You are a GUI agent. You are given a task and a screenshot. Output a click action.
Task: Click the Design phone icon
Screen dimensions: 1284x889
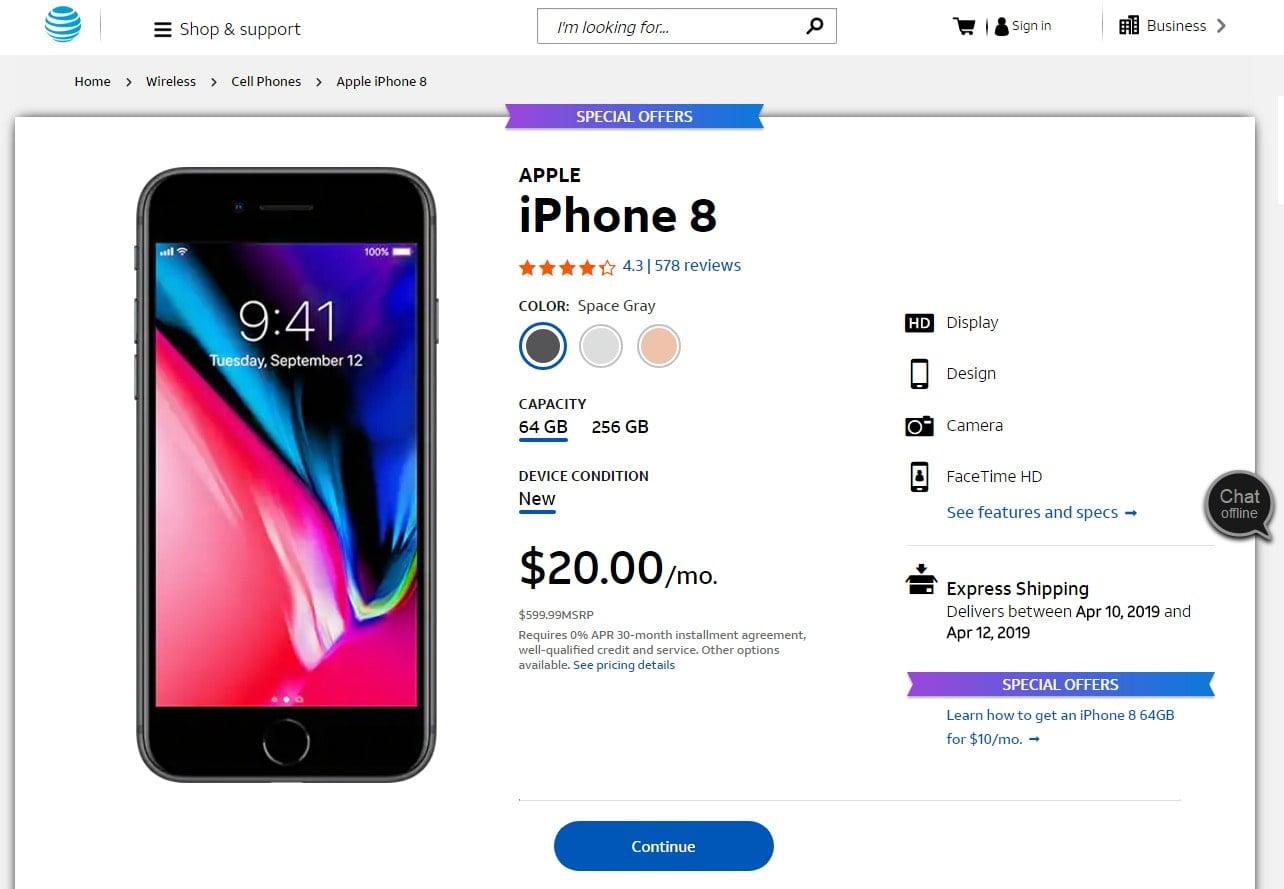919,374
